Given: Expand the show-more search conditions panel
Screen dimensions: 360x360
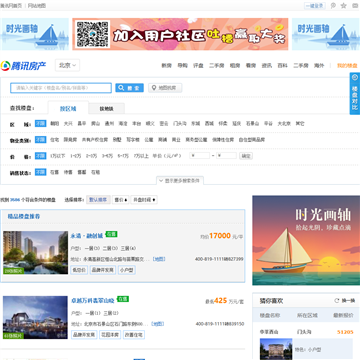Looking at the screenshot, I should pos(180,181).
